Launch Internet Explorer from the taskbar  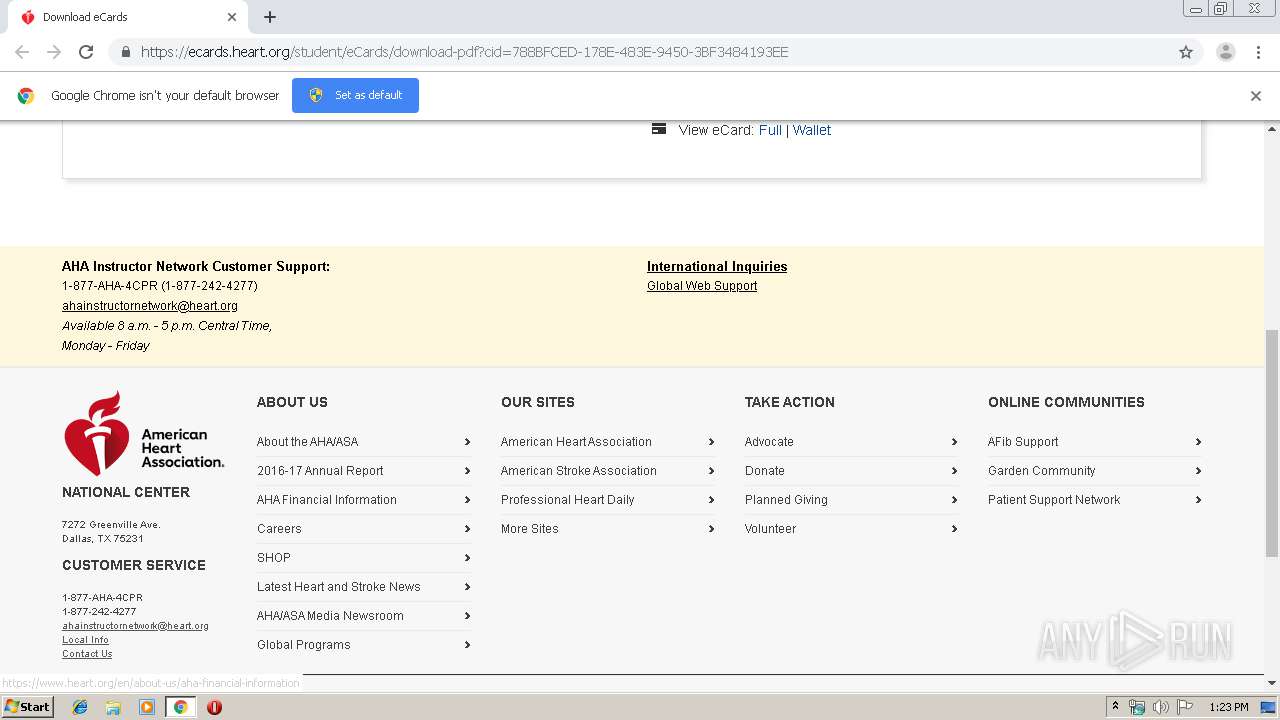click(x=80, y=707)
